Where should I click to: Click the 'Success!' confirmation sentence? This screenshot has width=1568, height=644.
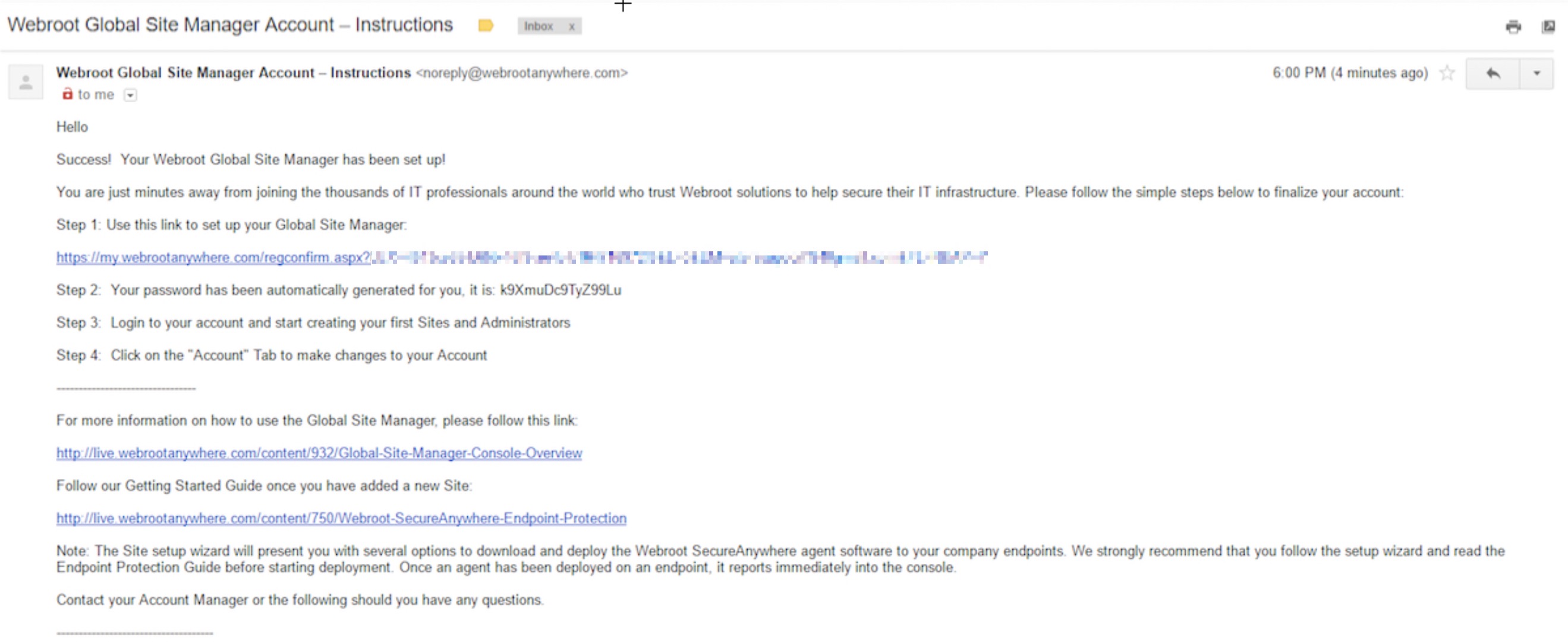(x=251, y=160)
